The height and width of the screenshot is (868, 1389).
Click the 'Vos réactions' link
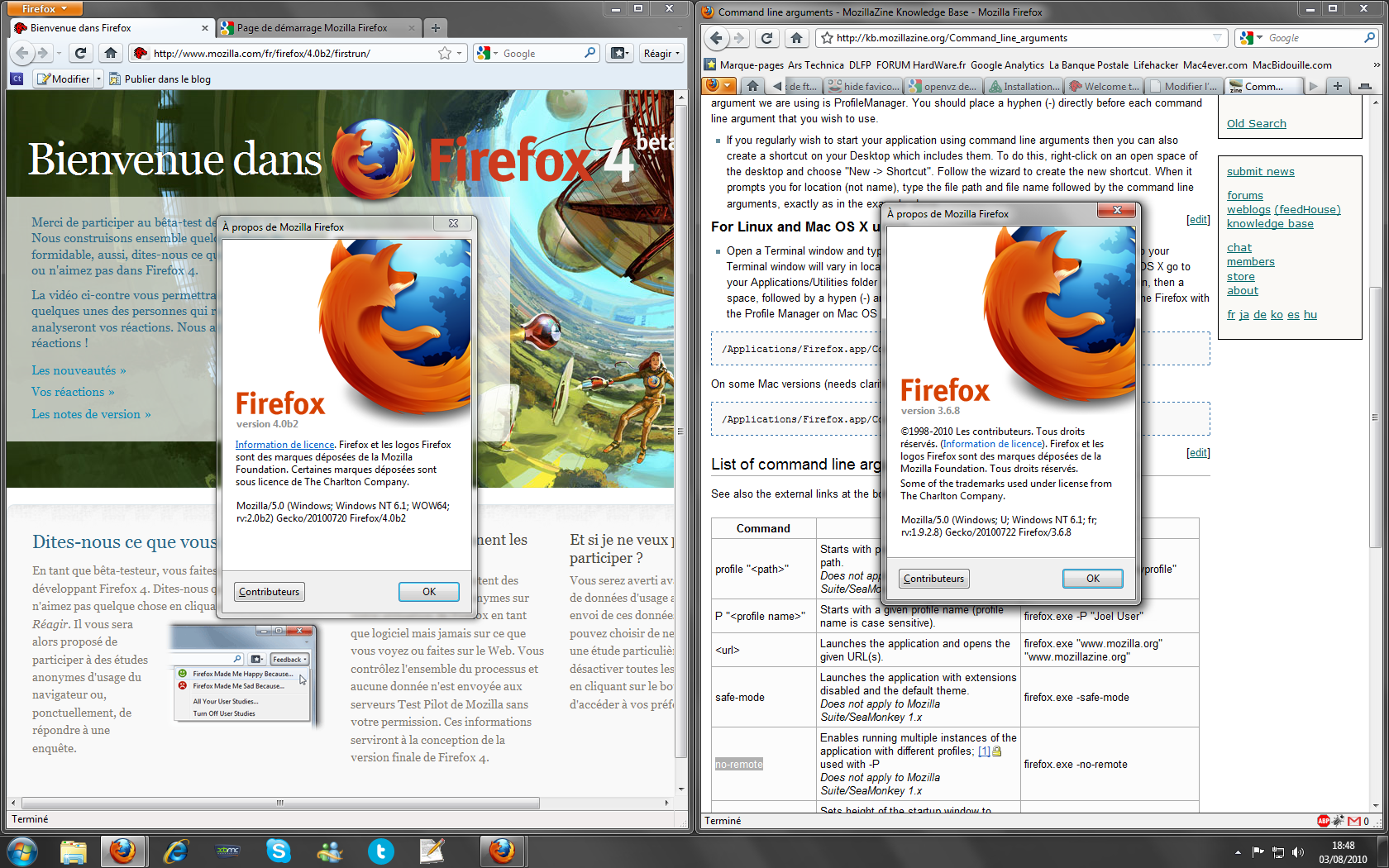(73, 392)
